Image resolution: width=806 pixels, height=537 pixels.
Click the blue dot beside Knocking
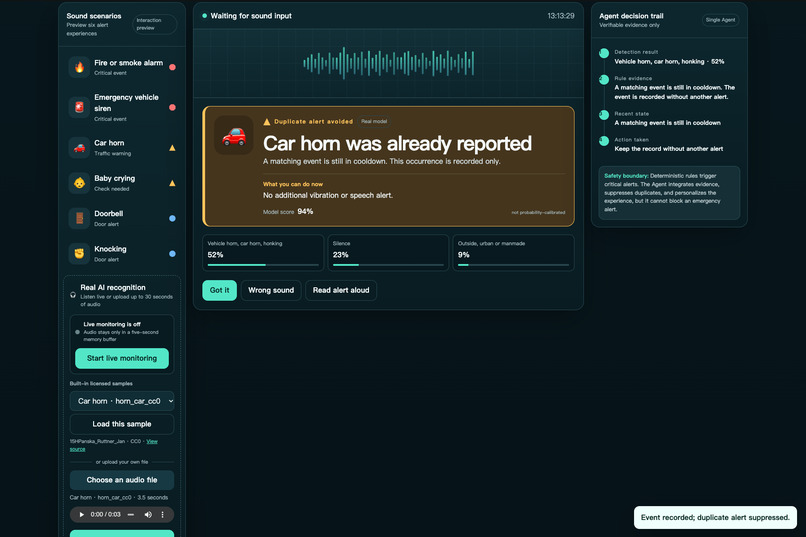172,253
